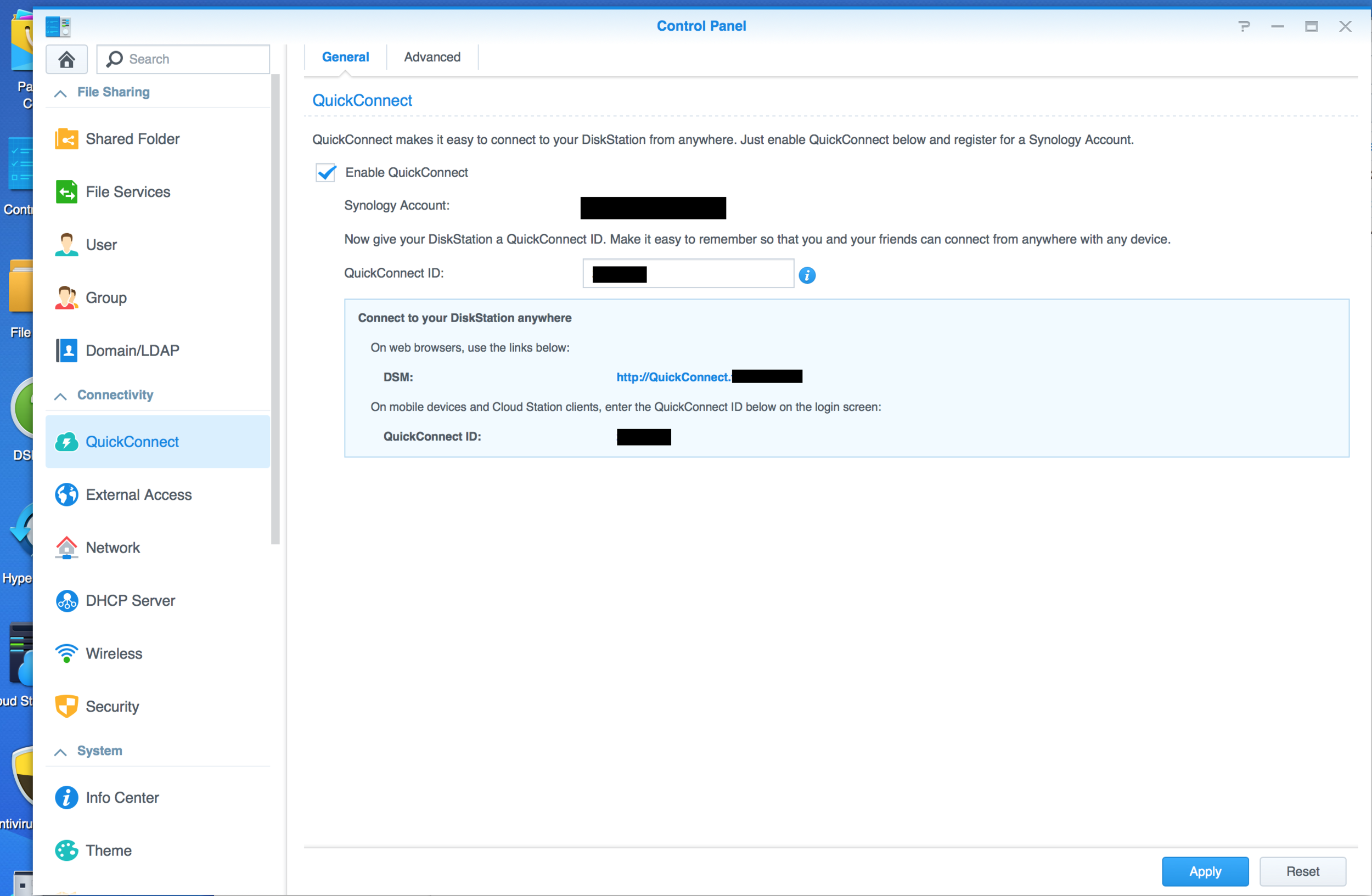The width and height of the screenshot is (1372, 896).
Task: Click the search magnifier icon
Action: click(x=115, y=59)
